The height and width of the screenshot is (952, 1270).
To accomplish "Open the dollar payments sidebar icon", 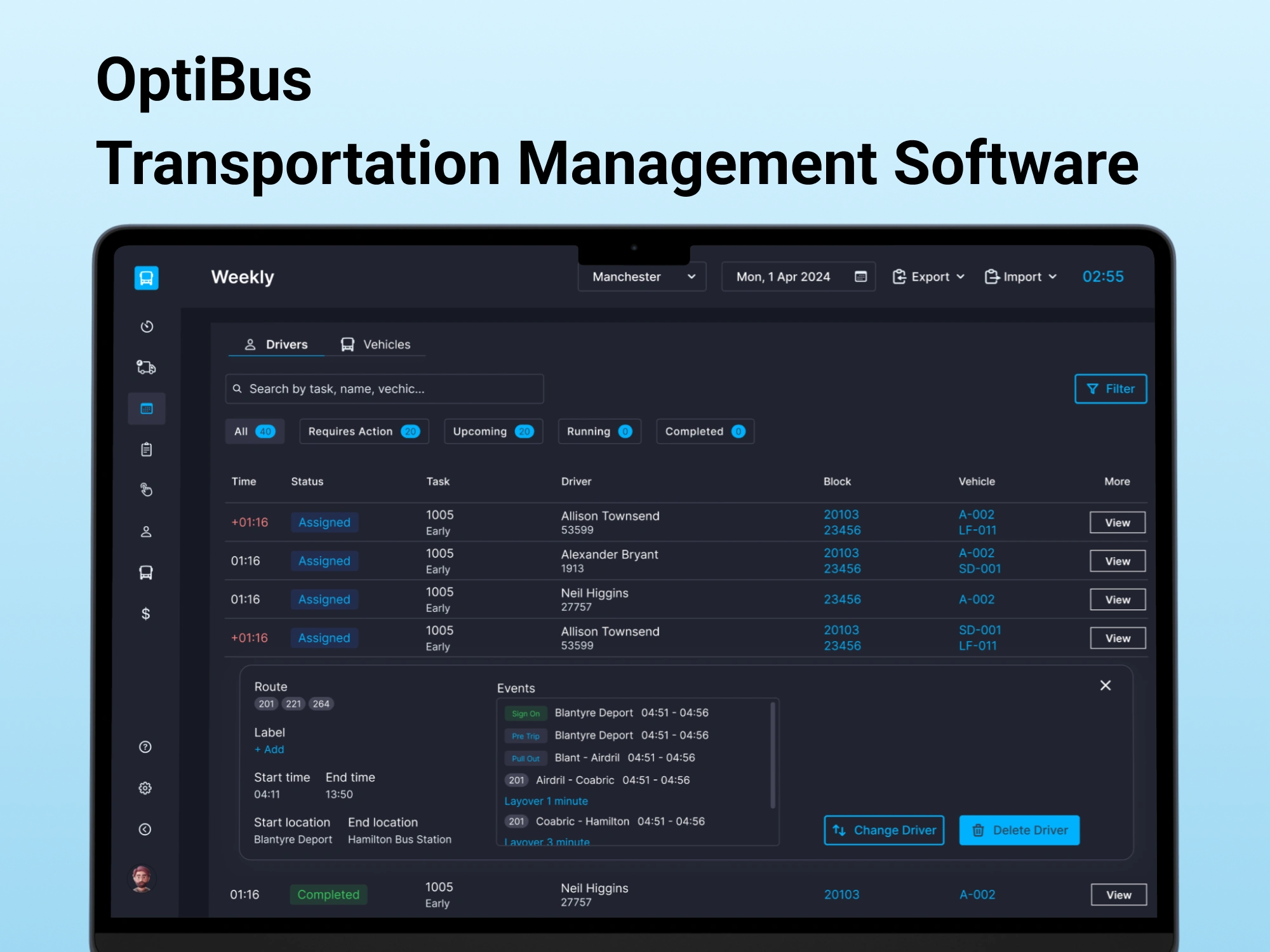I will pos(146,614).
